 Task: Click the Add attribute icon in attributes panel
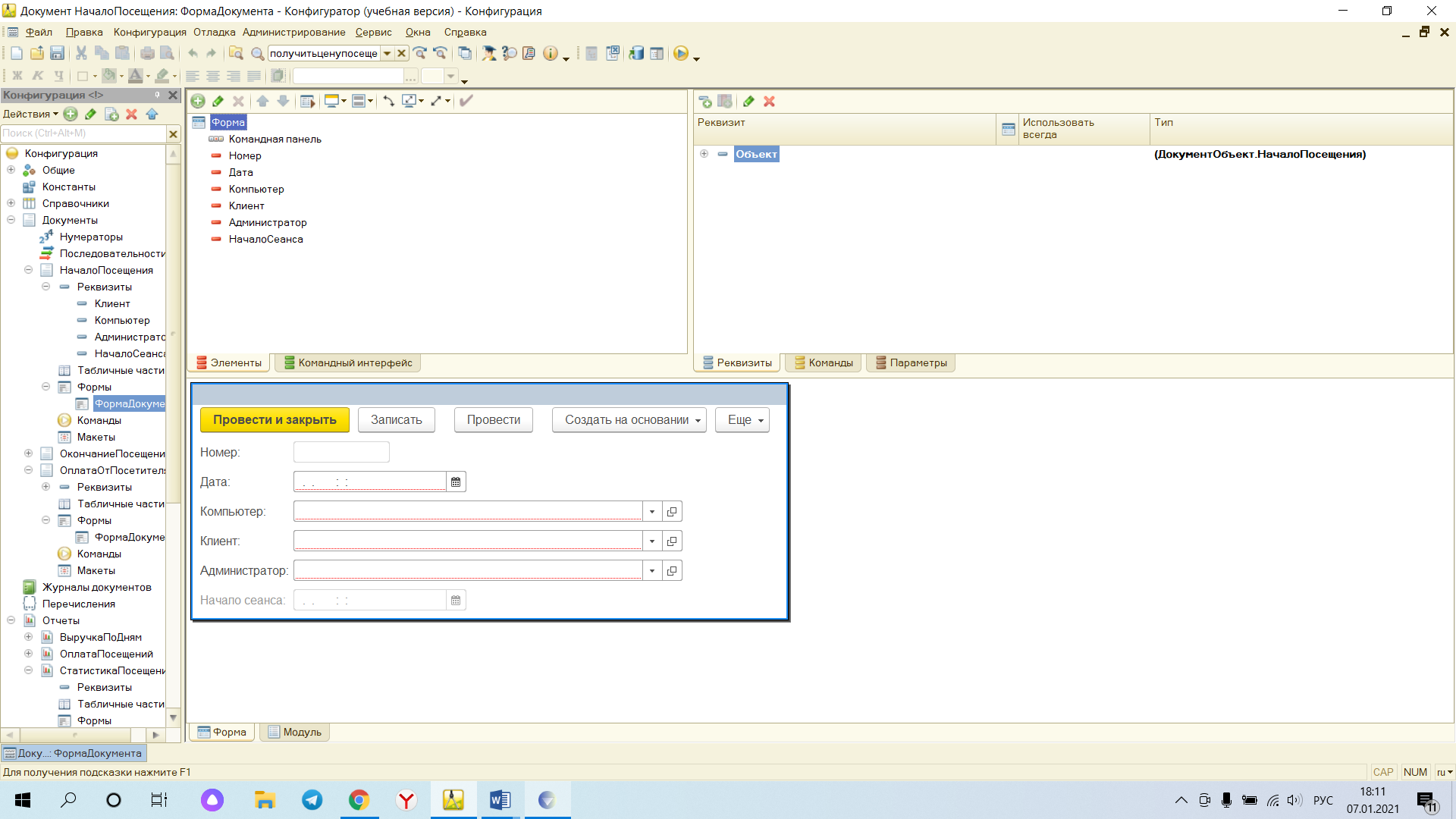705,102
